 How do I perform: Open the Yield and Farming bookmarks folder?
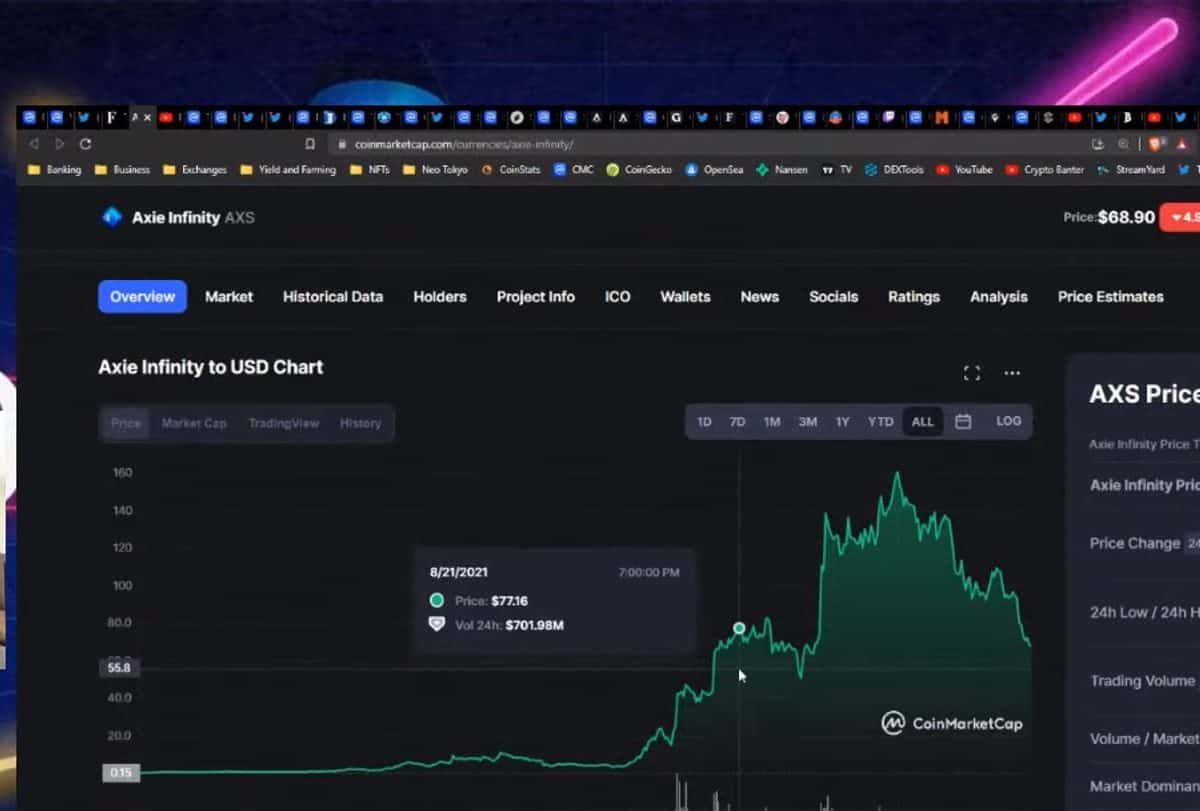tap(288, 170)
